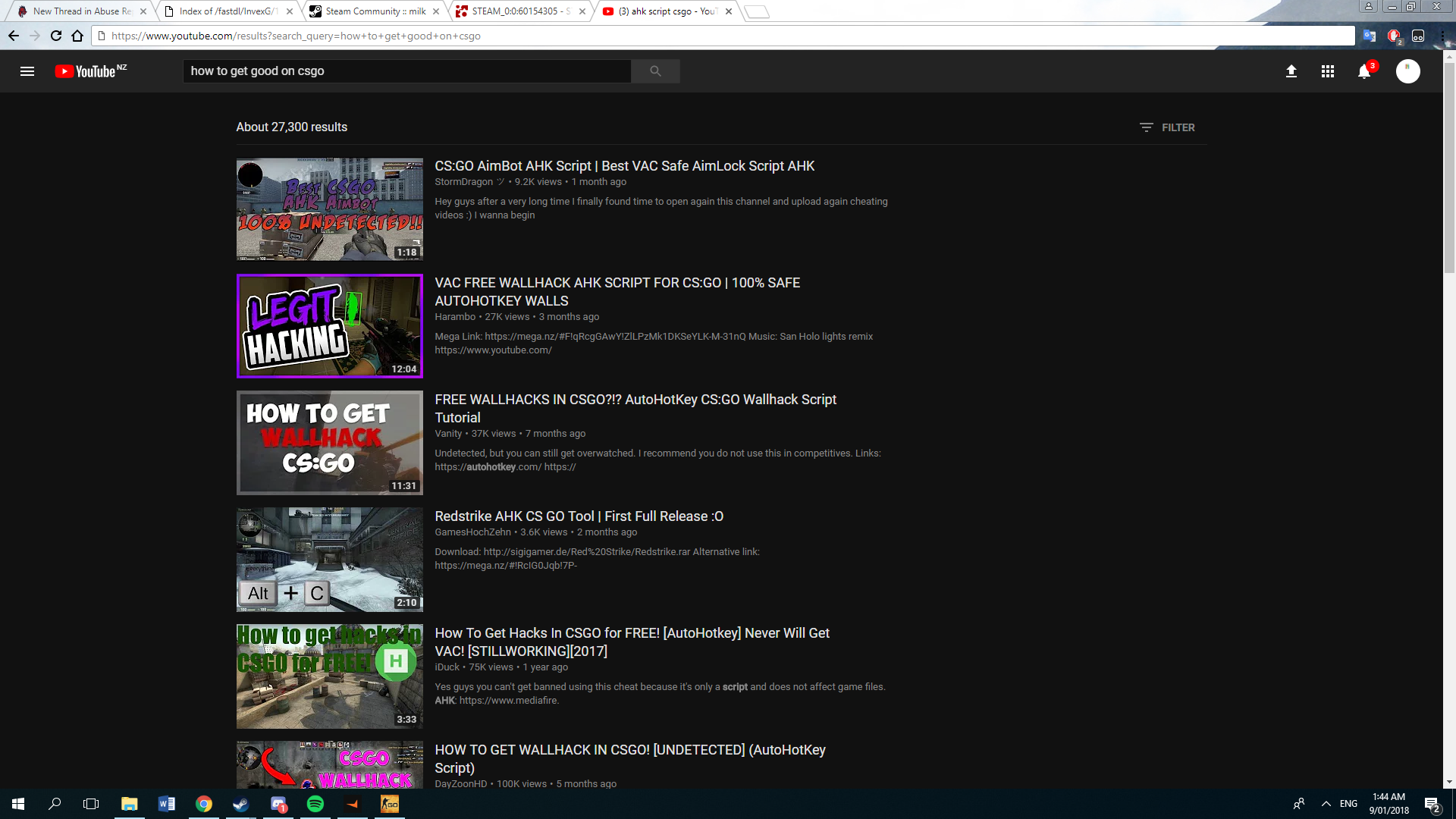The height and width of the screenshot is (819, 1456).
Task: Open Spotify from the taskbar
Action: coord(315,804)
